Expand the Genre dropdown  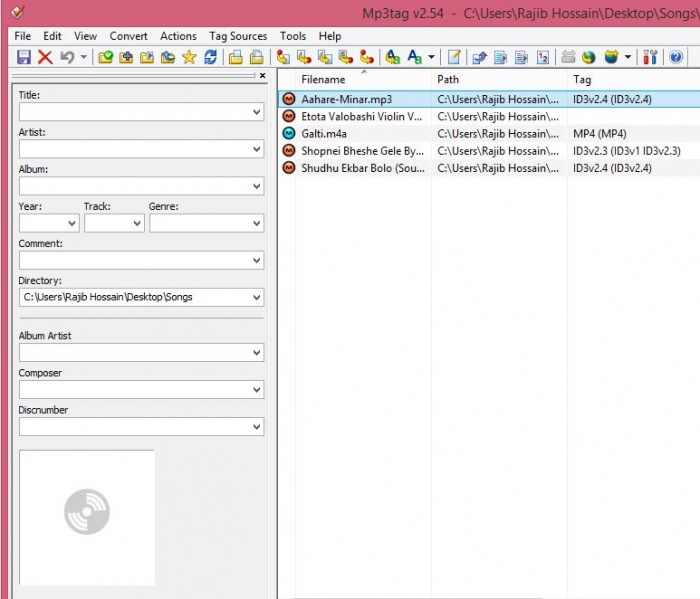coord(257,223)
